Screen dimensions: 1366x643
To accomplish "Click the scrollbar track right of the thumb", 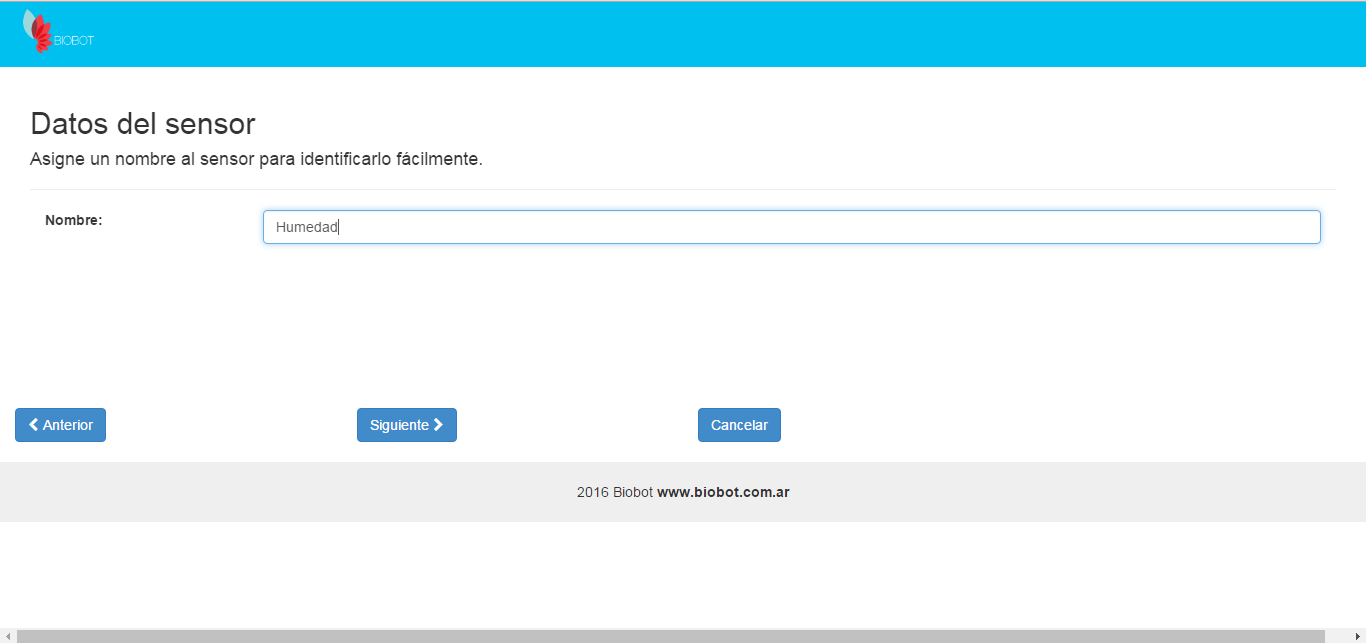I will pos(1338,636).
